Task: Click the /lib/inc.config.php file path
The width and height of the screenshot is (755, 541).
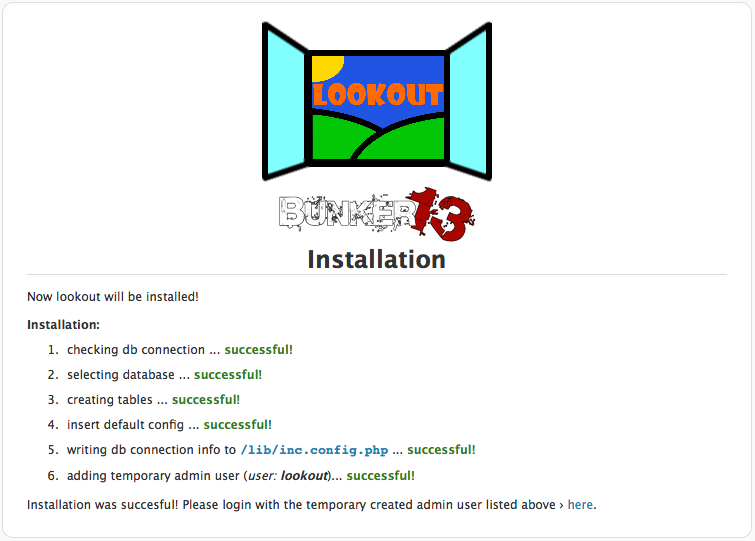Action: [x=314, y=450]
